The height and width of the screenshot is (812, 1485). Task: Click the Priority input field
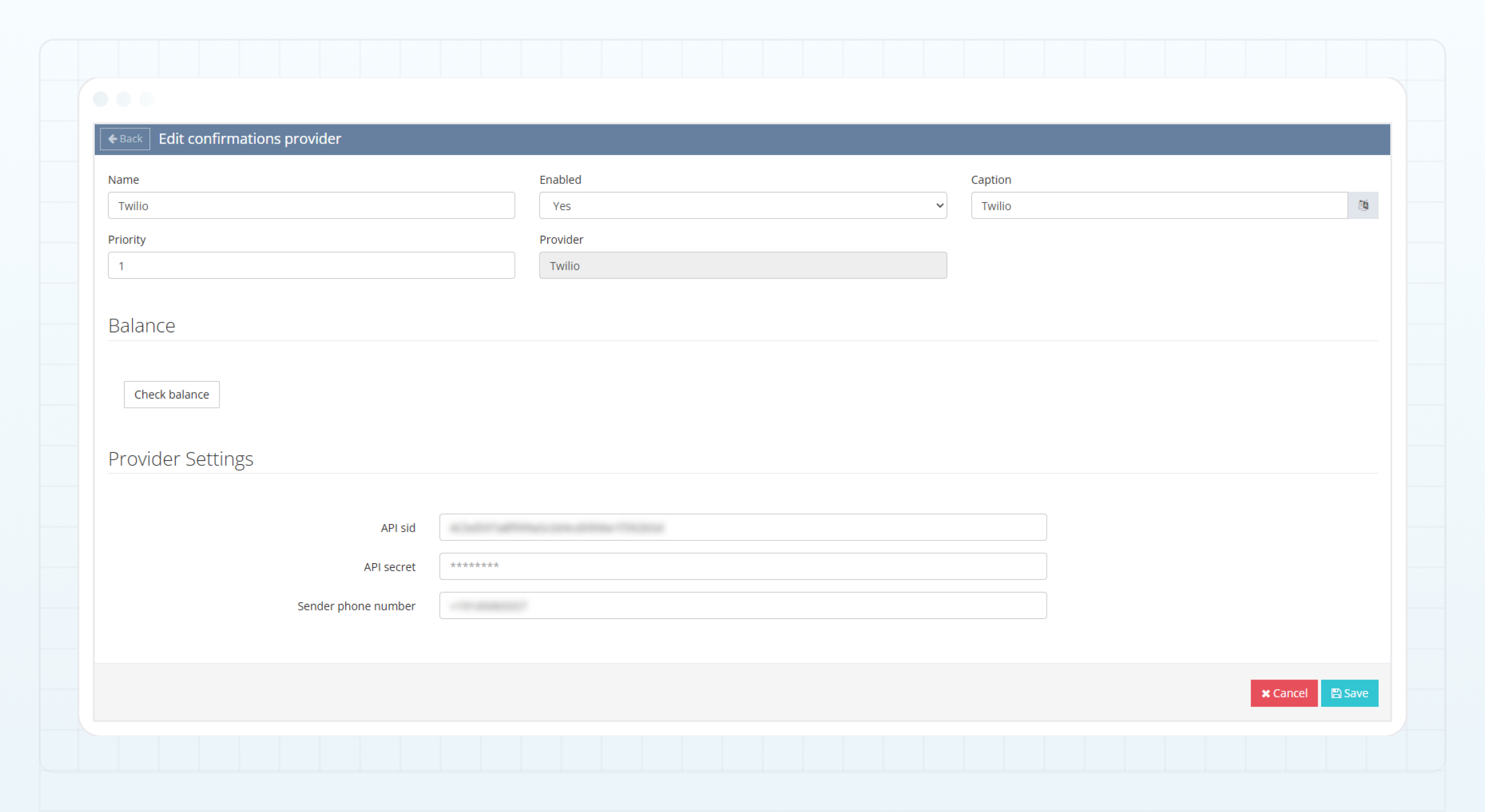pos(311,265)
